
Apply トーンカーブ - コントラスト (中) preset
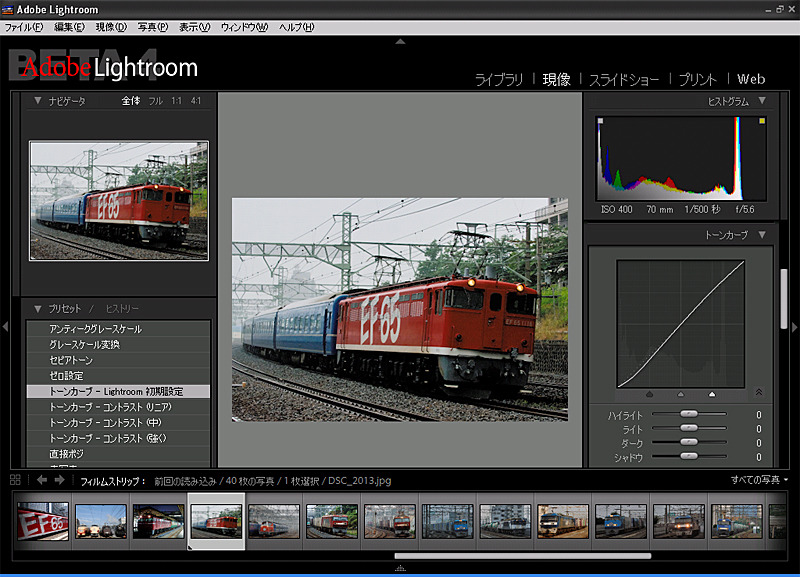click(118, 422)
